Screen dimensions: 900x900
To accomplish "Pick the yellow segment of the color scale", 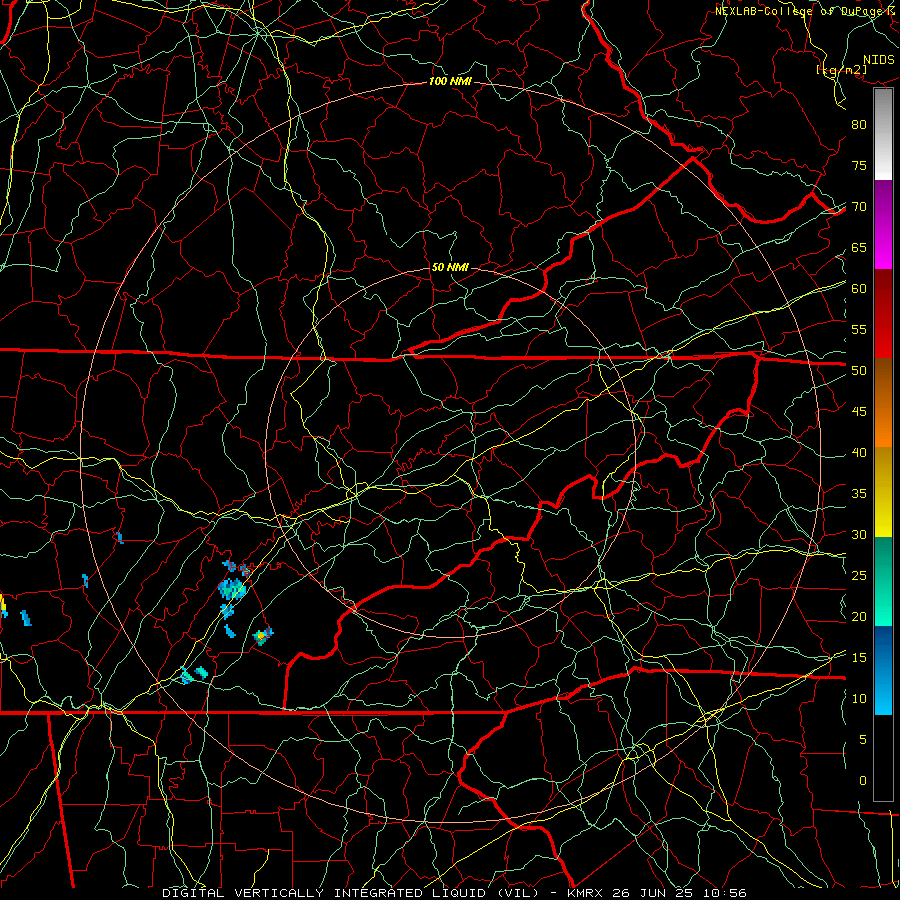I will click(x=883, y=492).
